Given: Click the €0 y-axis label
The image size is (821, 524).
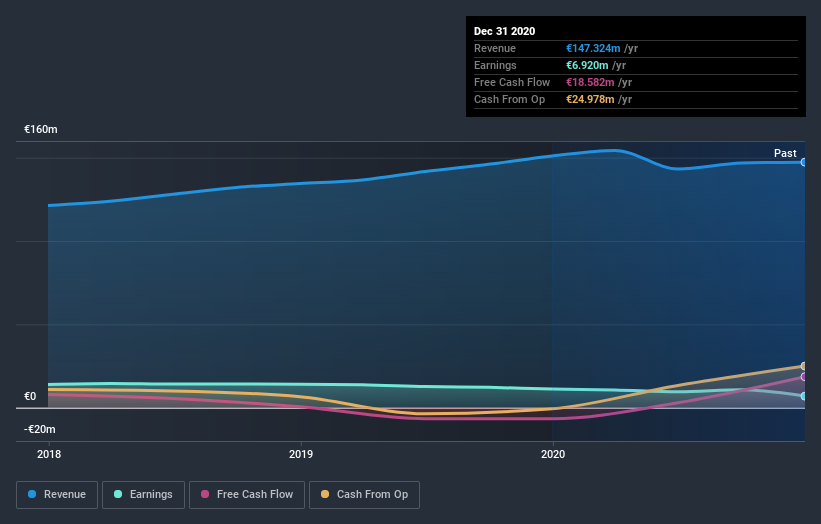Looking at the screenshot, I should coord(30,396).
